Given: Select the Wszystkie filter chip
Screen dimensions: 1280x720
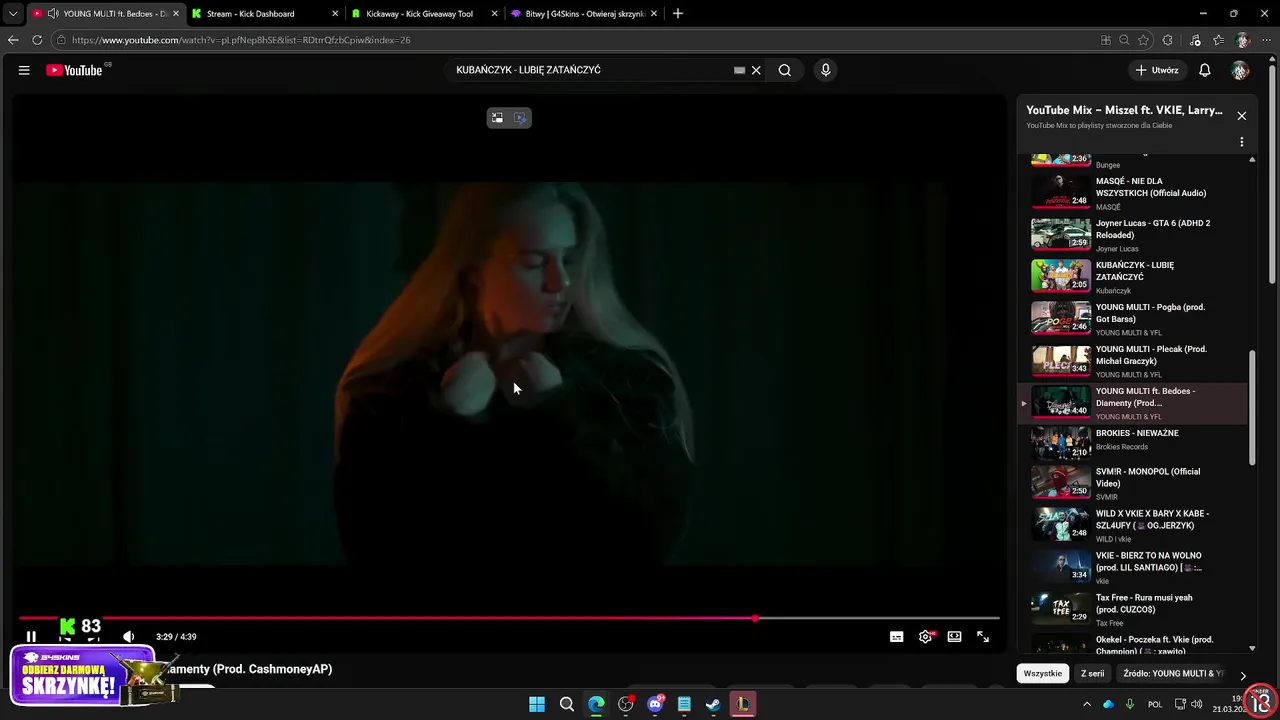Looking at the screenshot, I should [1042, 674].
